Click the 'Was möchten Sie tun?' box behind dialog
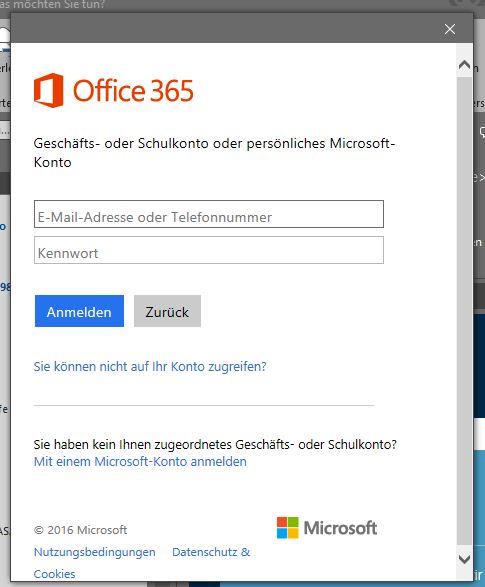Screen dimensions: 485x587 pos(52,4)
